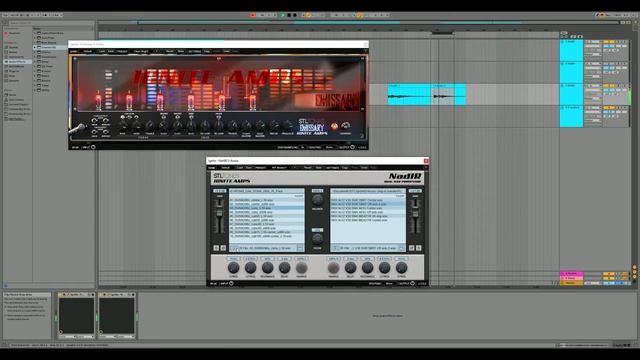
Task: Adjust the Emissary Presence knob
Action: coord(287,126)
